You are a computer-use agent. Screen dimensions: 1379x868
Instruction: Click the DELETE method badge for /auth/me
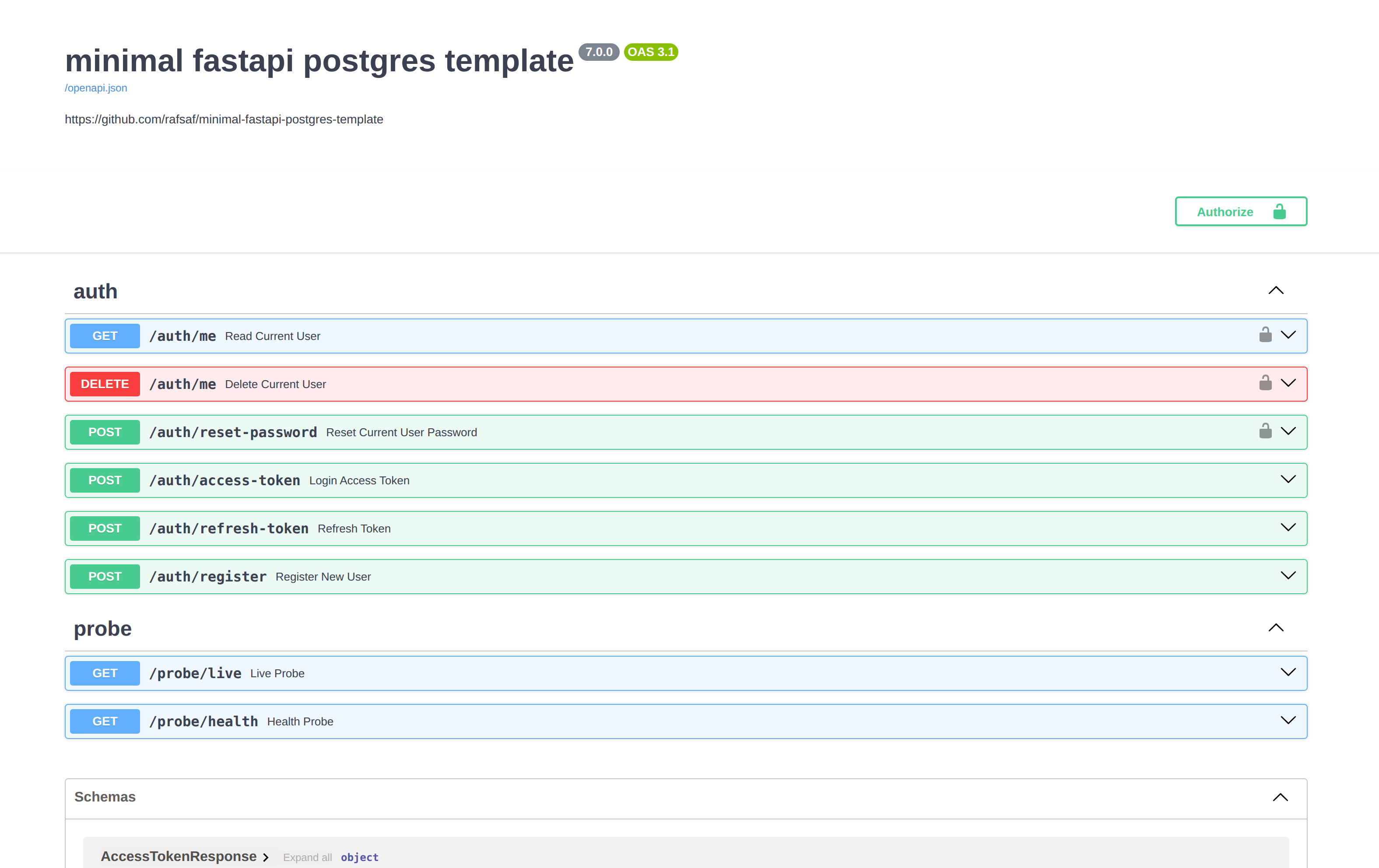pos(105,384)
